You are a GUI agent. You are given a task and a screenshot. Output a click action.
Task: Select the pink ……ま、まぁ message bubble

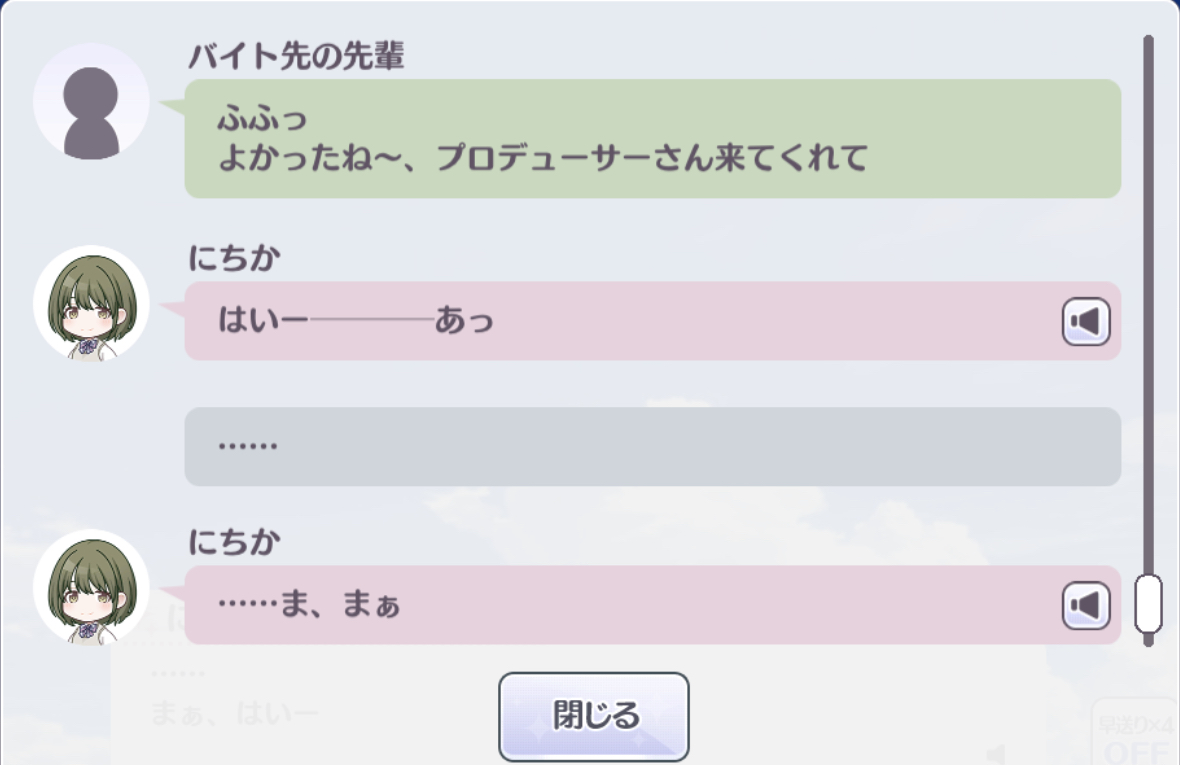pos(652,605)
